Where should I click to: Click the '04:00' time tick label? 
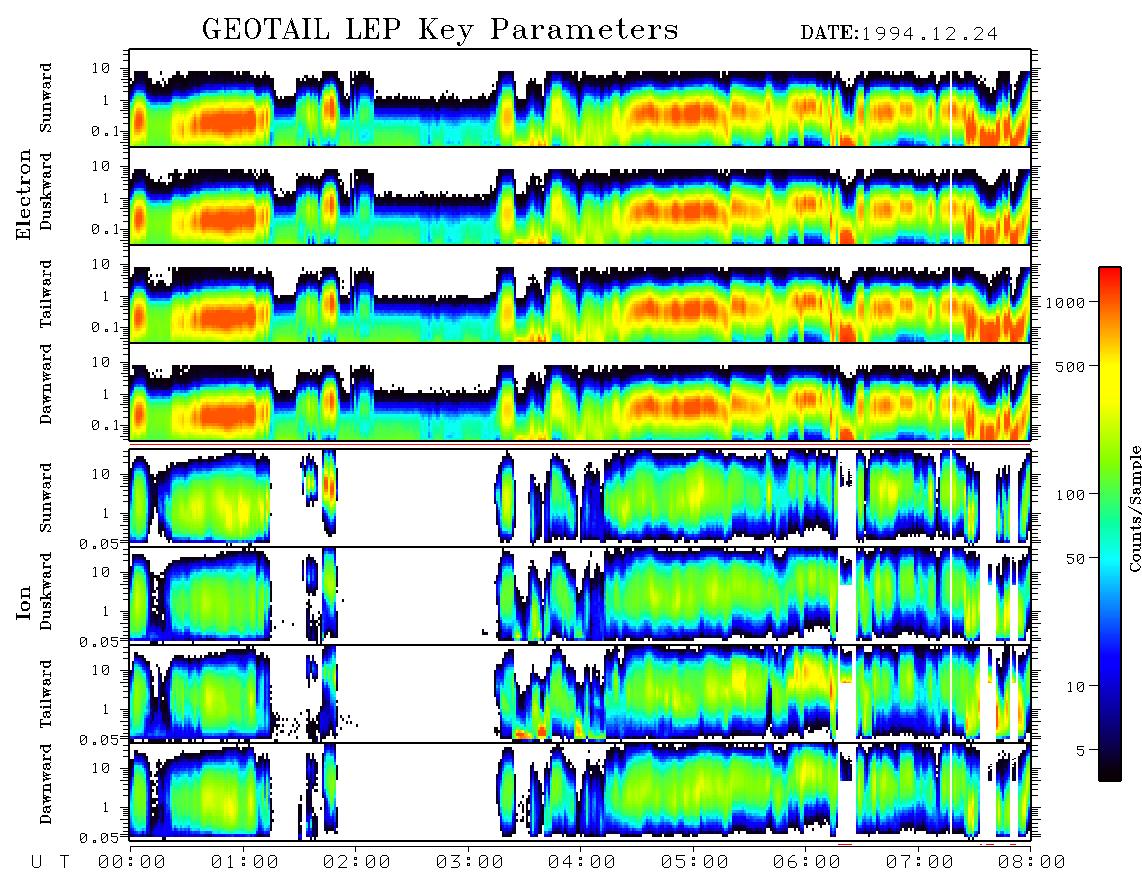pyautogui.click(x=582, y=863)
